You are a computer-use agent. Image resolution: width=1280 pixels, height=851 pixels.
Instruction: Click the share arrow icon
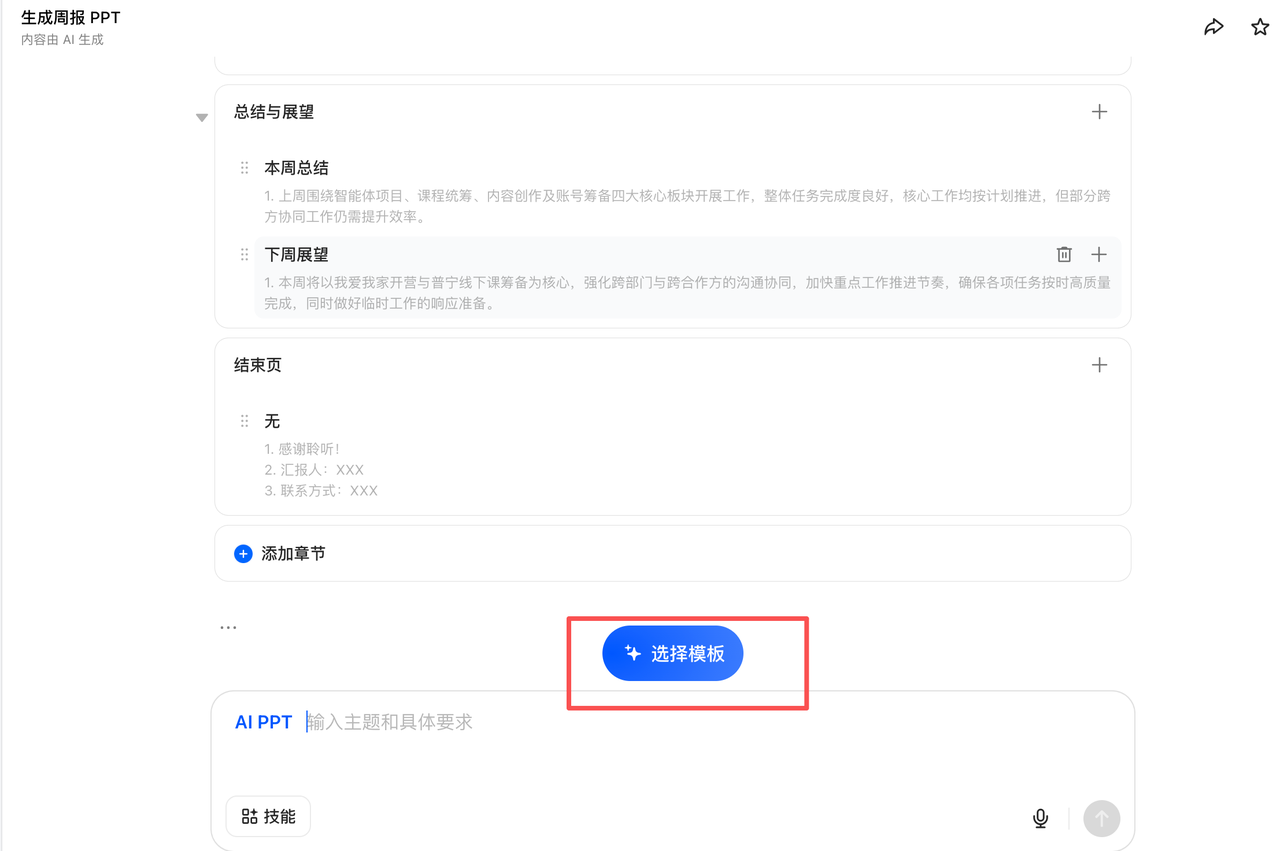[1213, 27]
